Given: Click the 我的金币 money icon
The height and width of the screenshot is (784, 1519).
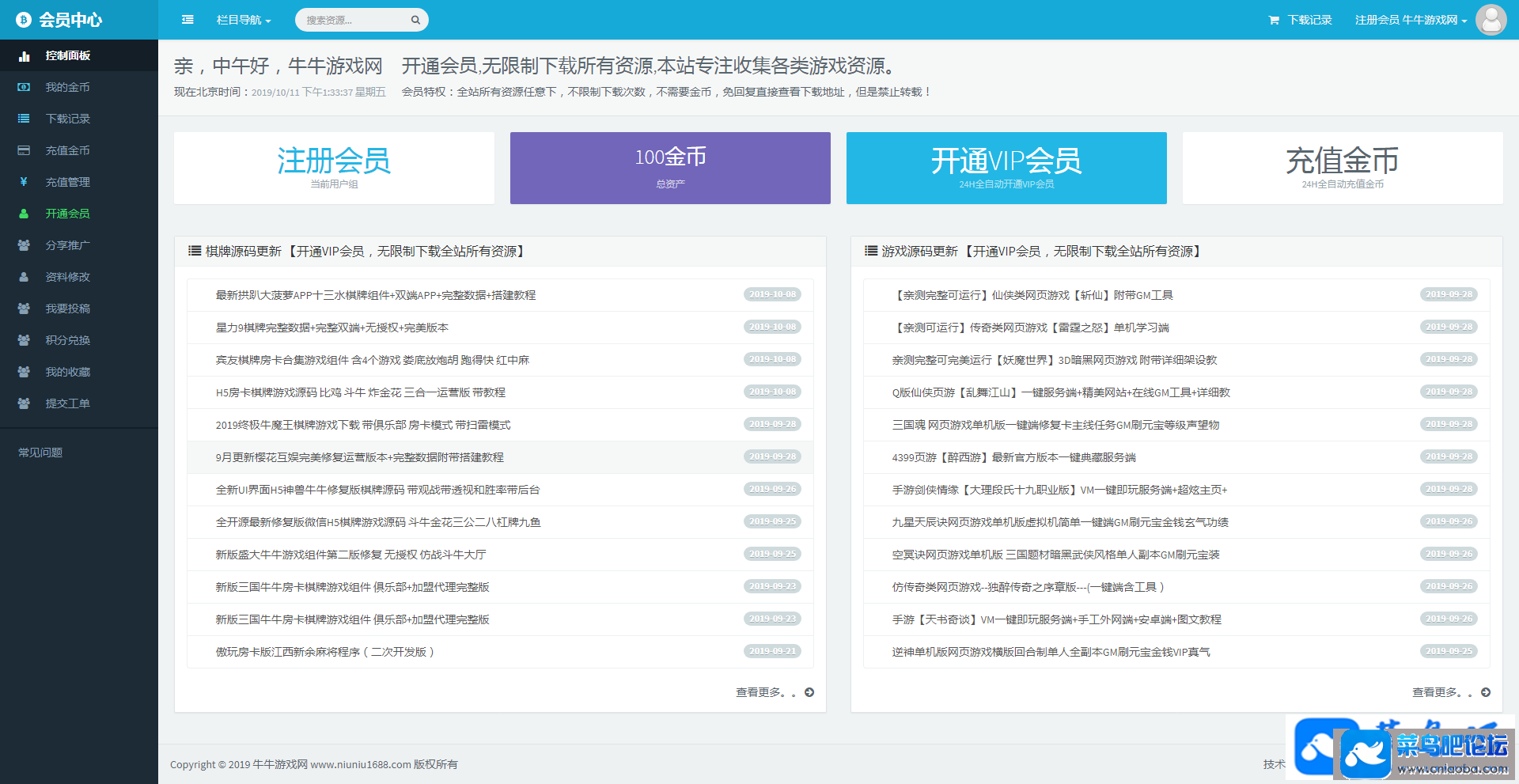Looking at the screenshot, I should pyautogui.click(x=24, y=87).
